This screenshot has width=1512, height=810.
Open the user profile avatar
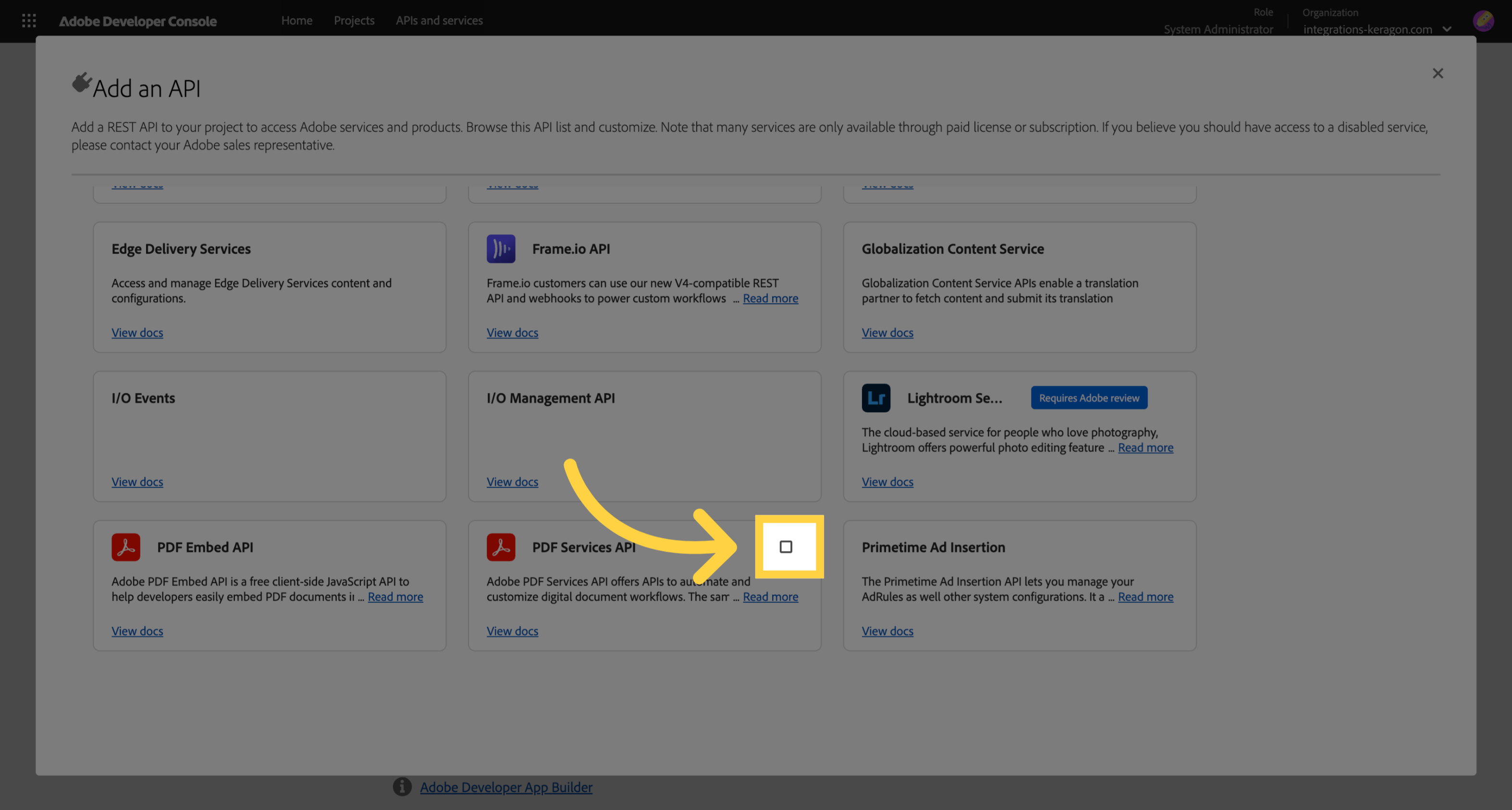click(1483, 21)
